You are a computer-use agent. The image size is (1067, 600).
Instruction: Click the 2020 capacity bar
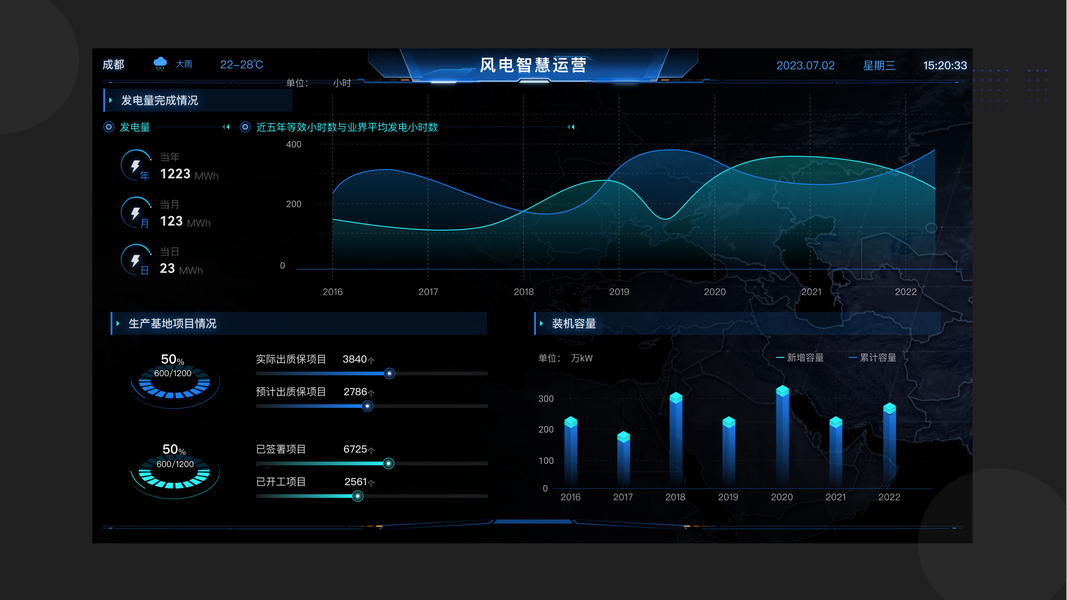[x=783, y=437]
